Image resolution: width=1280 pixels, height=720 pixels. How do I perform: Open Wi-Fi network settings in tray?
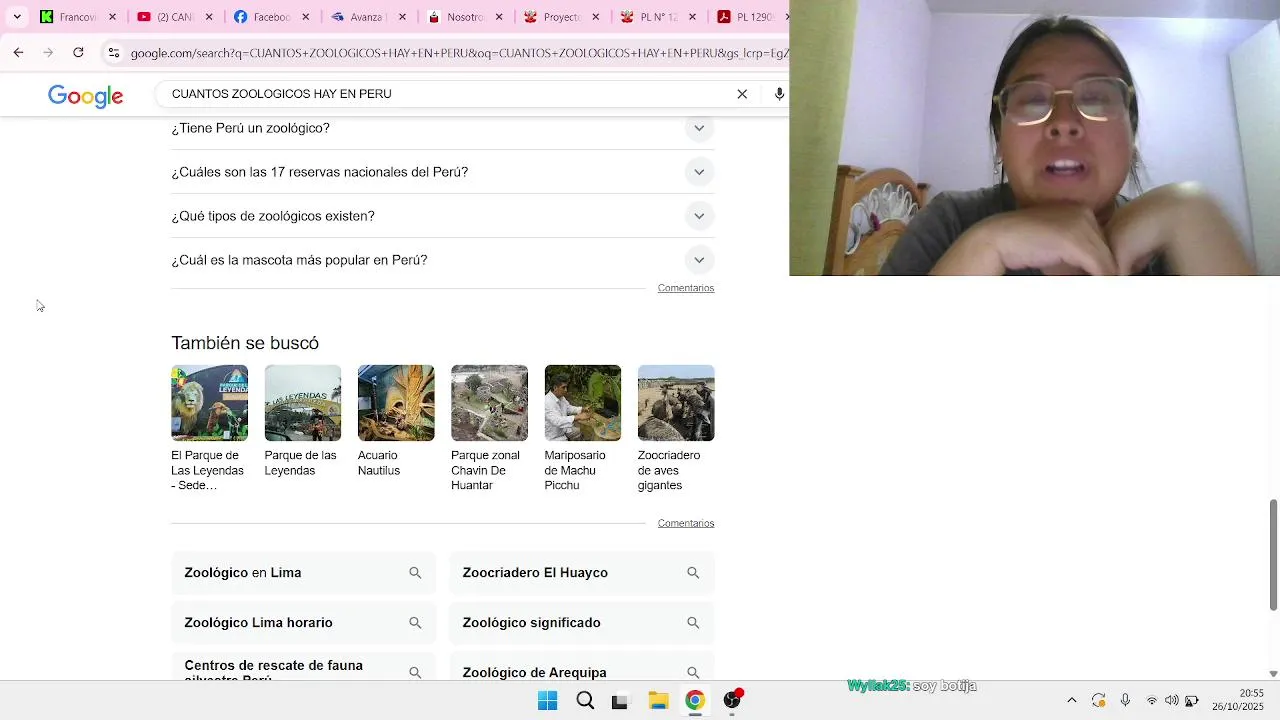1152,701
